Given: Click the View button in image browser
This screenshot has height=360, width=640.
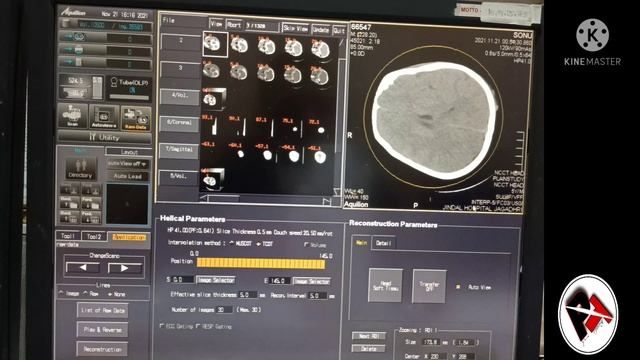Looking at the screenshot, I should click(216, 24).
